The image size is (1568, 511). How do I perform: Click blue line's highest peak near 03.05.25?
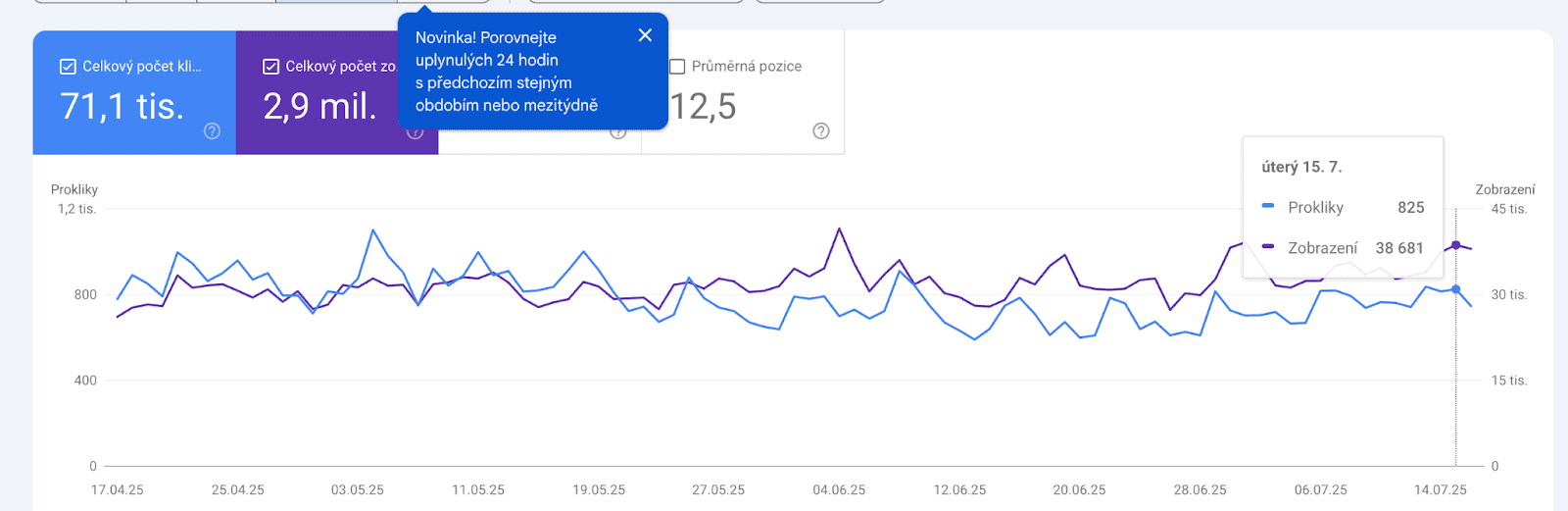(373, 230)
